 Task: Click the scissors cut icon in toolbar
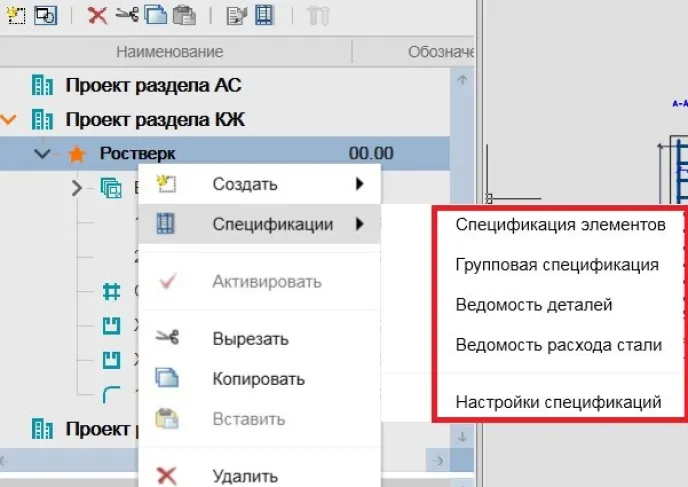pyautogui.click(x=126, y=14)
